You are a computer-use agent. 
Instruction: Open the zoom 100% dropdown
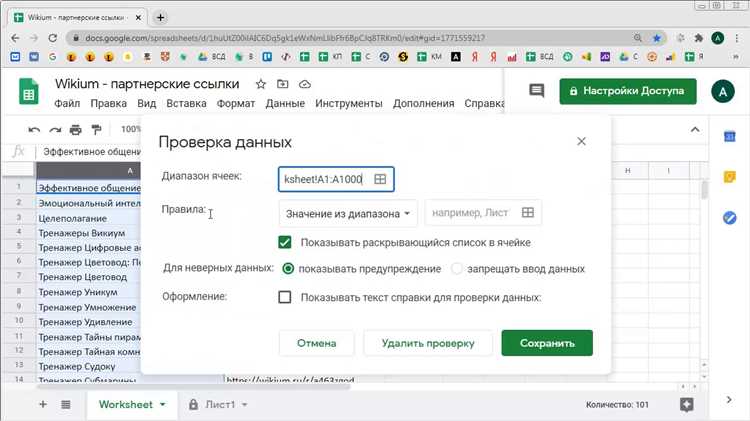(131, 129)
